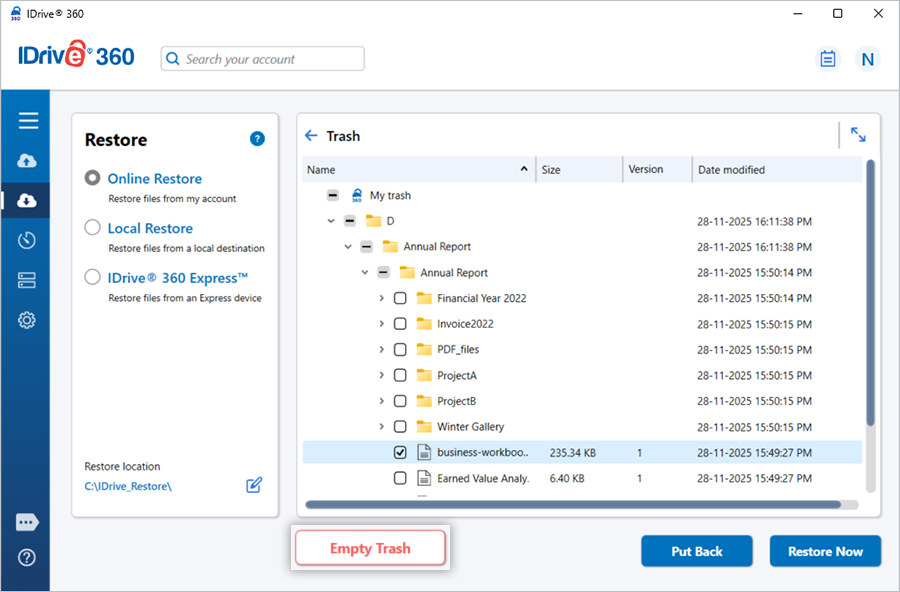Check the Financial Year 2022 folder checkbox
This screenshot has height=592, width=900.
tap(400, 298)
